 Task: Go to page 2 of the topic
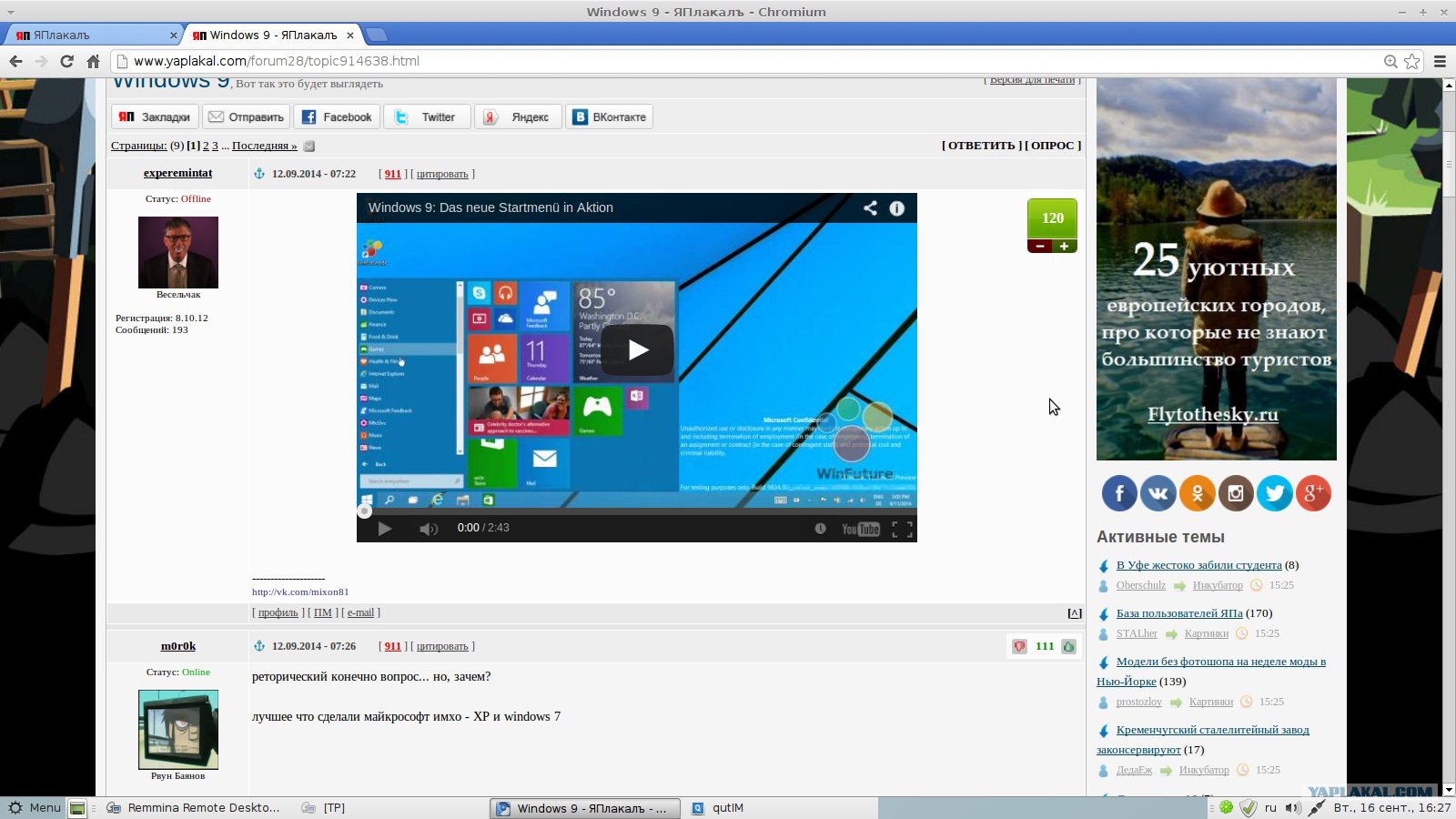pos(206,146)
